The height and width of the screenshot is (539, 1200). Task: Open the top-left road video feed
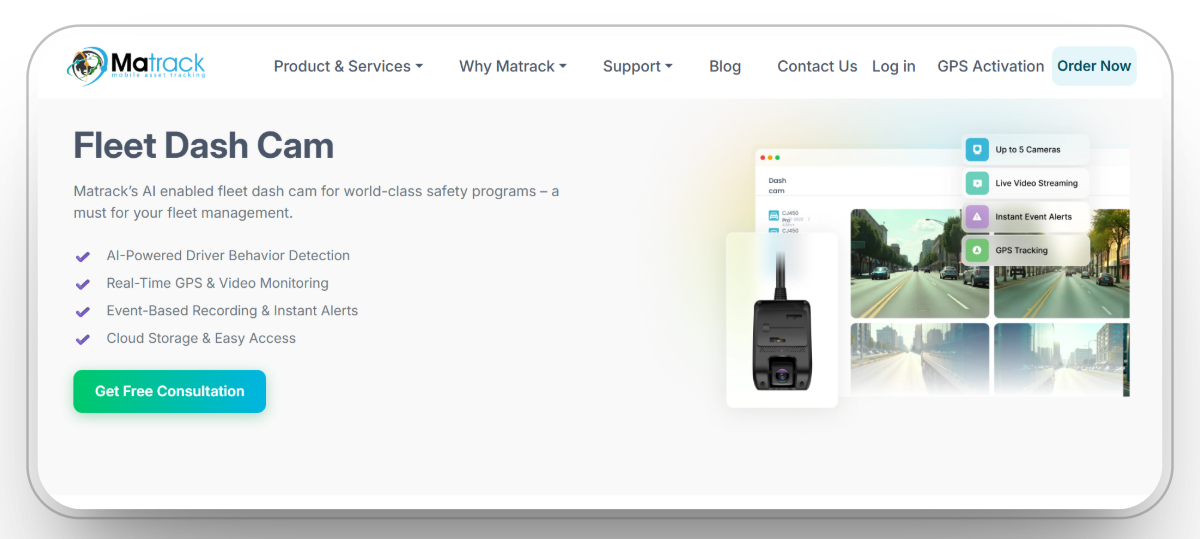pos(919,263)
